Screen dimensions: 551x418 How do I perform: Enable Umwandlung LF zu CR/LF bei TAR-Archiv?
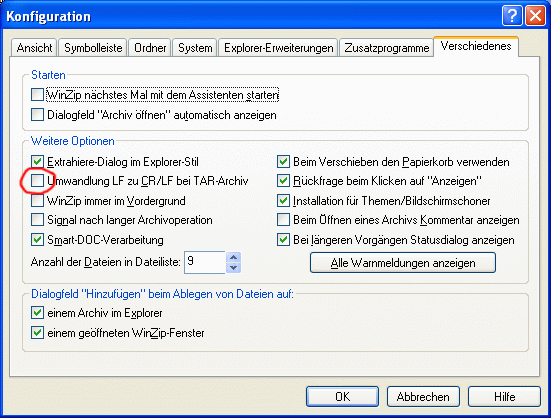click(x=37, y=181)
